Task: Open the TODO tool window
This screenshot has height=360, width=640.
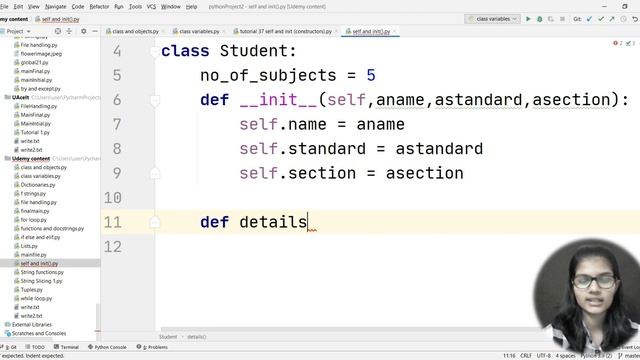Action: coord(36,347)
